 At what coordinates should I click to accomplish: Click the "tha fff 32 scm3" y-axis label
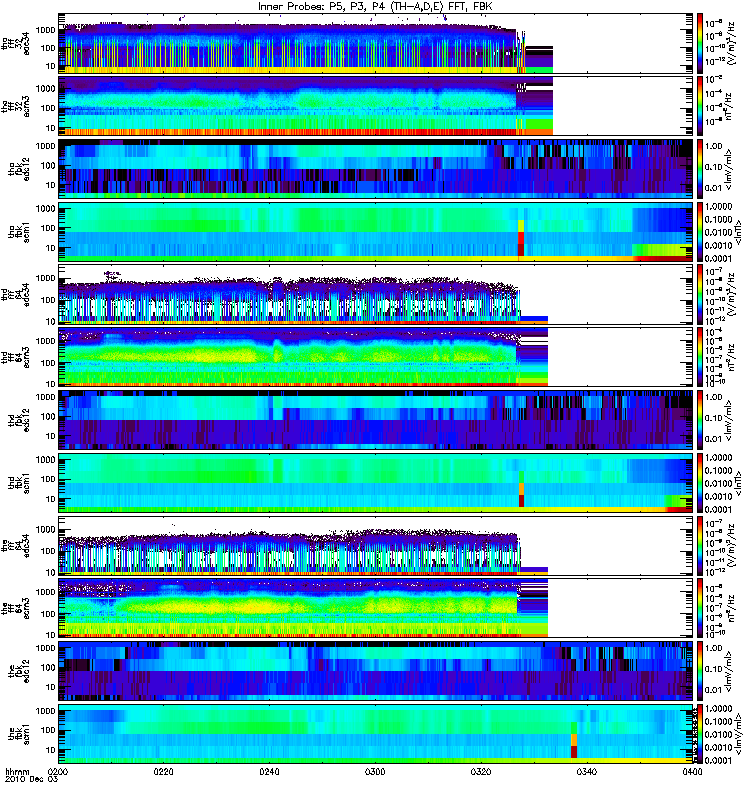point(16,107)
